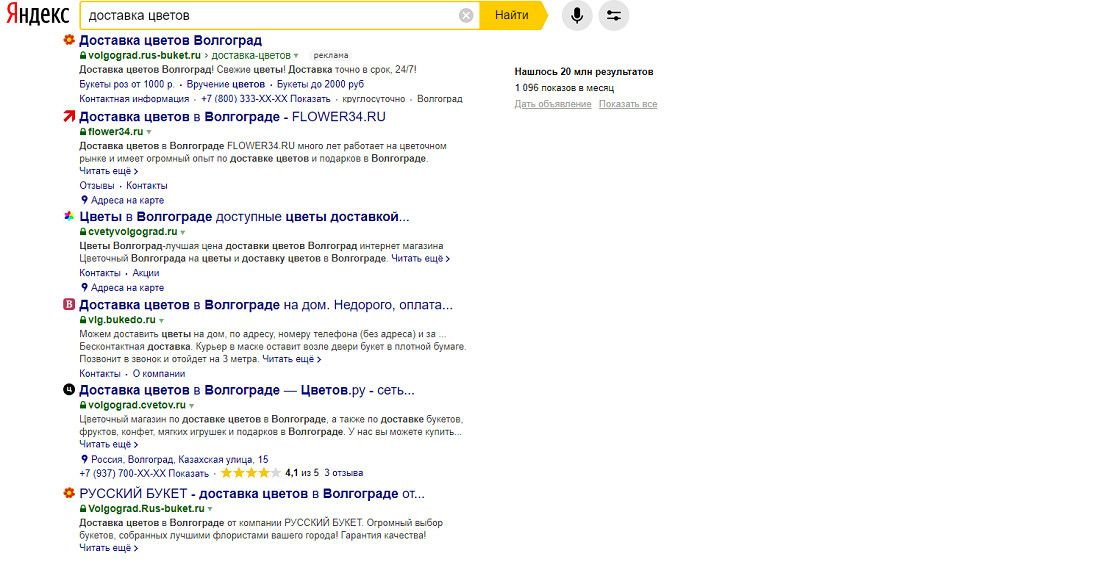Open the Казахская улица, 15 address link

(x=180, y=460)
